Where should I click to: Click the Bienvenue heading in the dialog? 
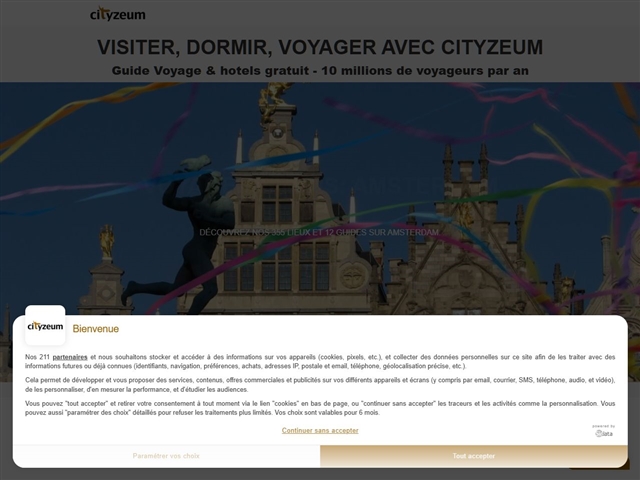pos(96,329)
